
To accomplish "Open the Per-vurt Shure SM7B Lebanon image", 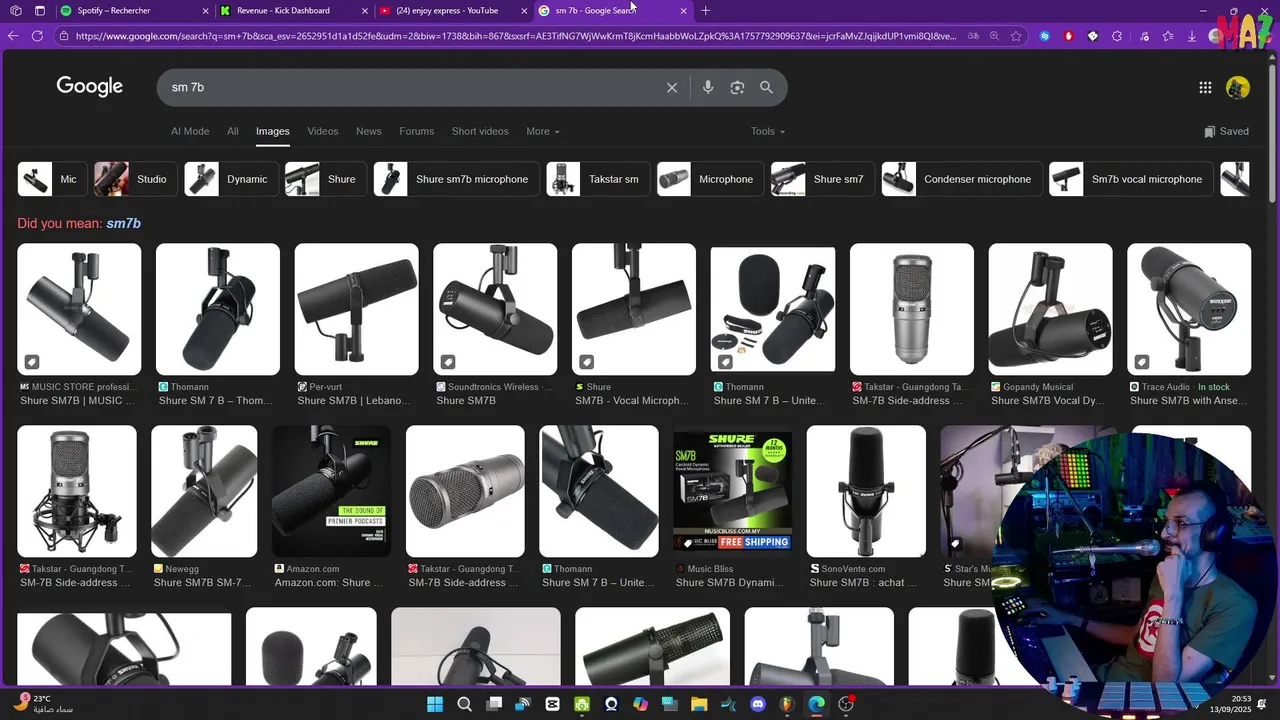I will [356, 309].
